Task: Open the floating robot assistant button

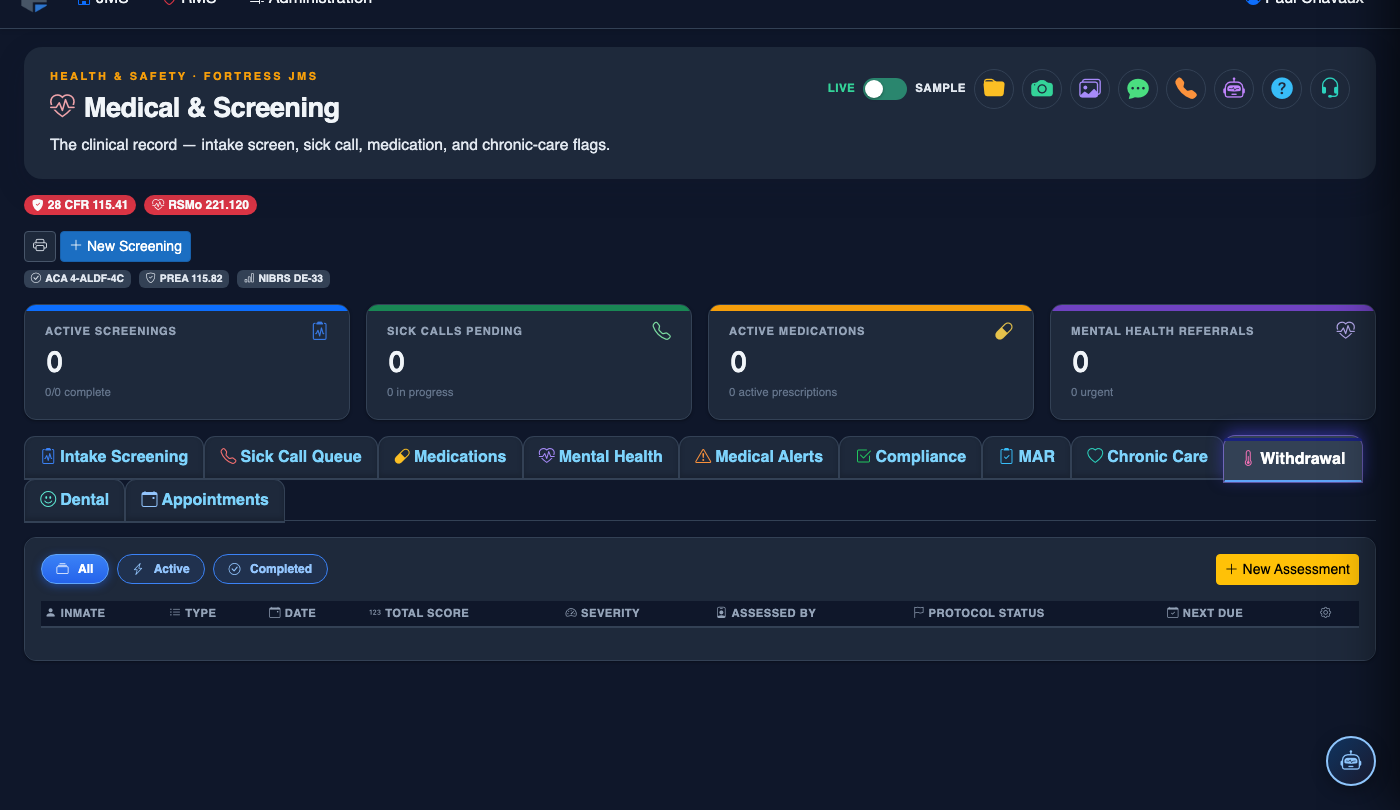Action: [x=1351, y=761]
